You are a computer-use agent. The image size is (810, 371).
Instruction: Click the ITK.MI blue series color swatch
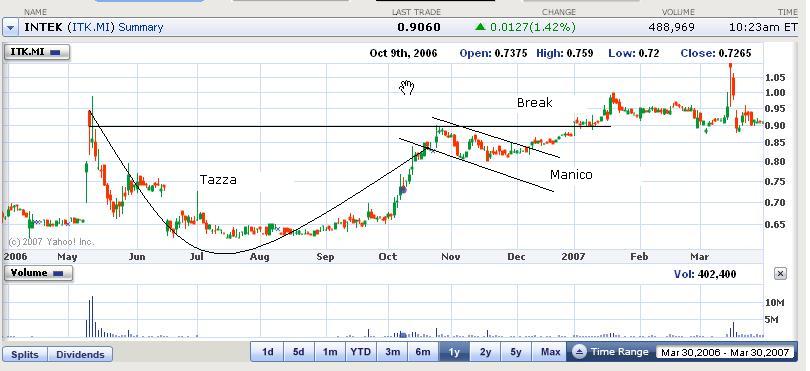point(56,52)
